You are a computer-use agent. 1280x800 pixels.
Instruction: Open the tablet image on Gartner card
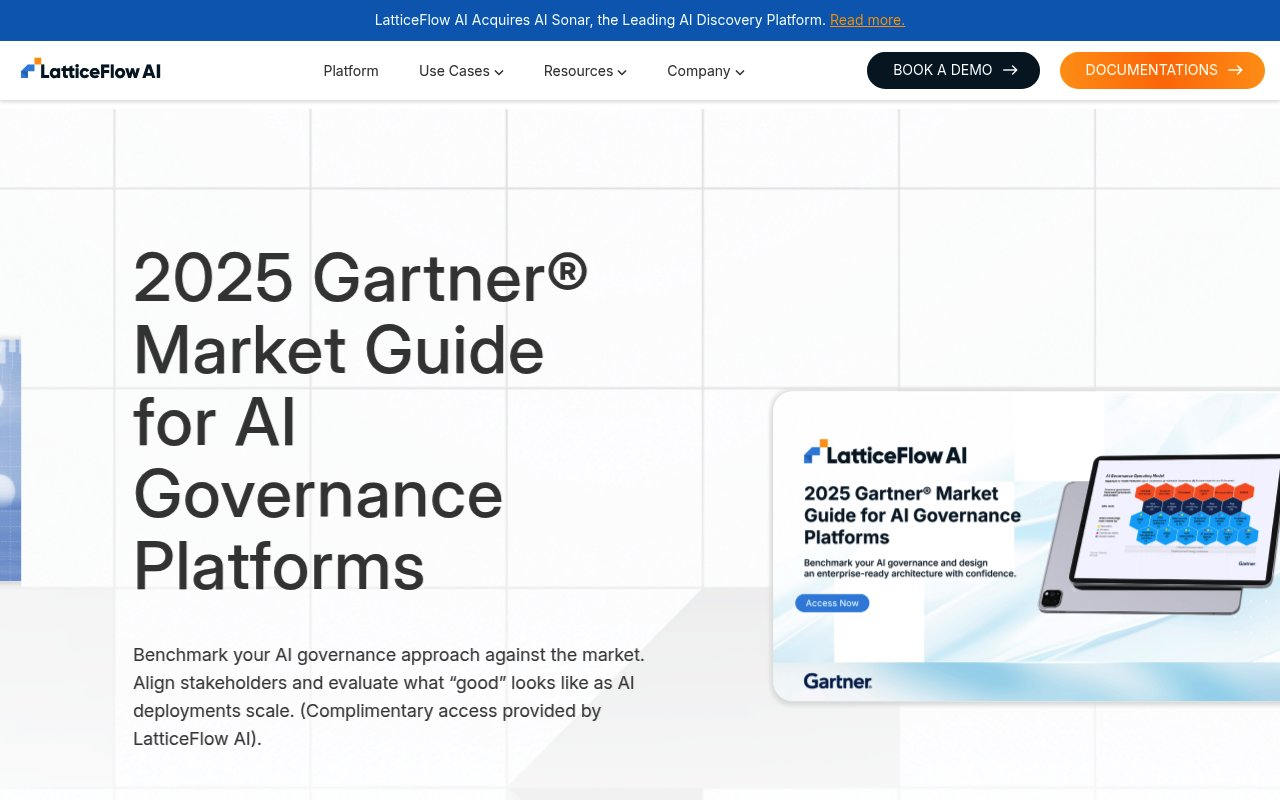click(1160, 532)
